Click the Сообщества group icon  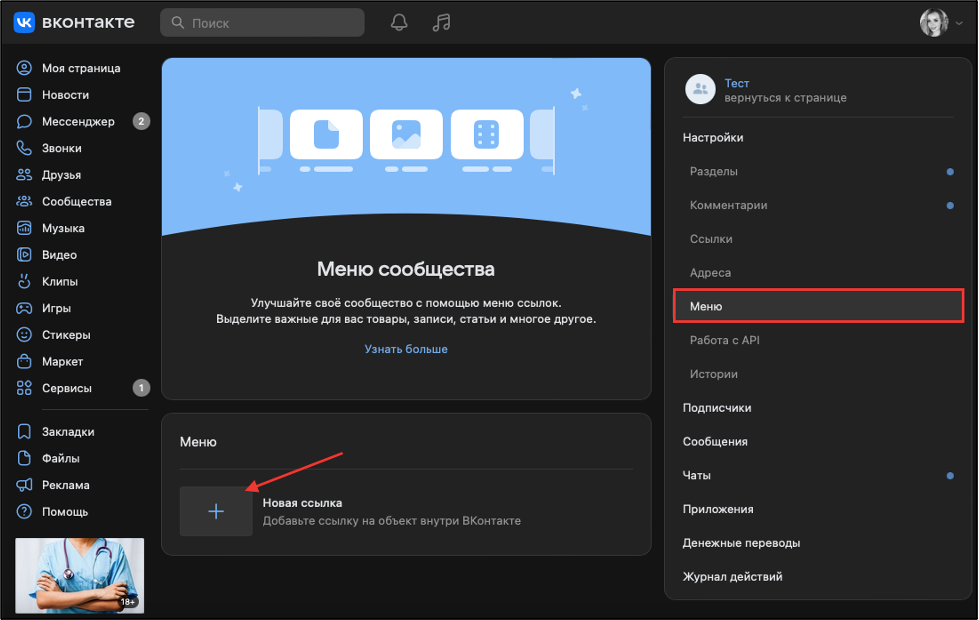point(24,202)
